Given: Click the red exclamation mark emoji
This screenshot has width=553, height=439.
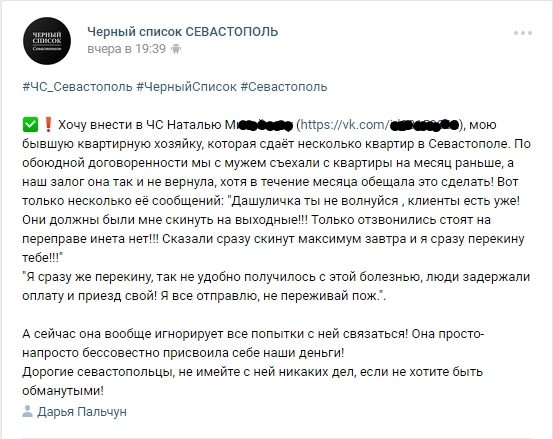Looking at the screenshot, I should point(48,124).
